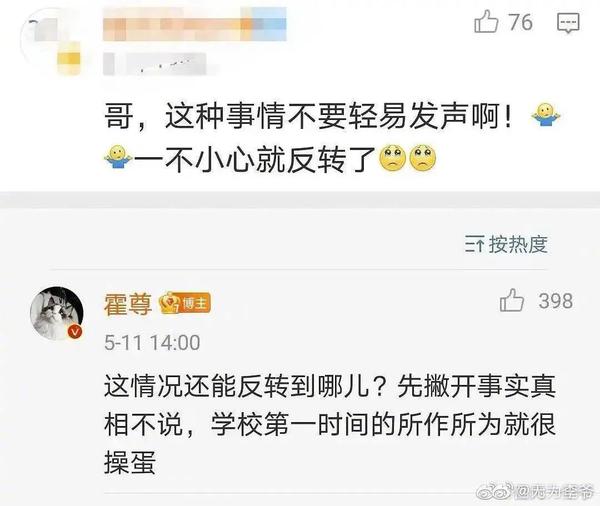Image resolution: width=600 pixels, height=506 pixels.
Task: Open the blurred commenter's username
Action: point(194,24)
